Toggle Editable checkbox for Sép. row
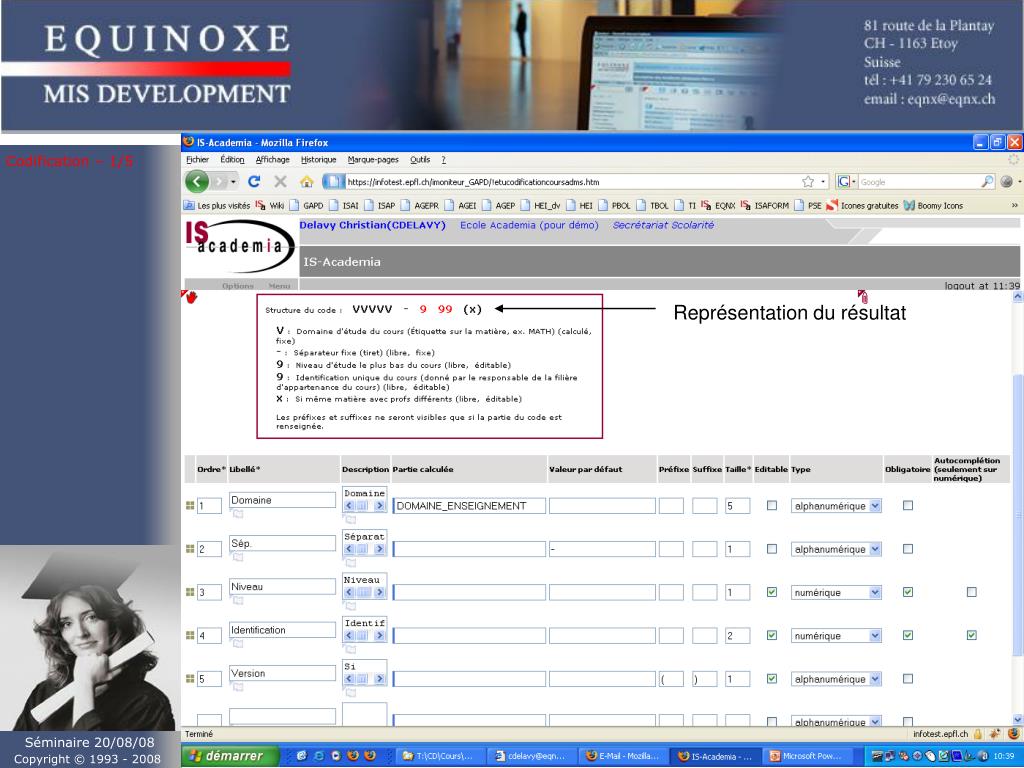 [772, 549]
